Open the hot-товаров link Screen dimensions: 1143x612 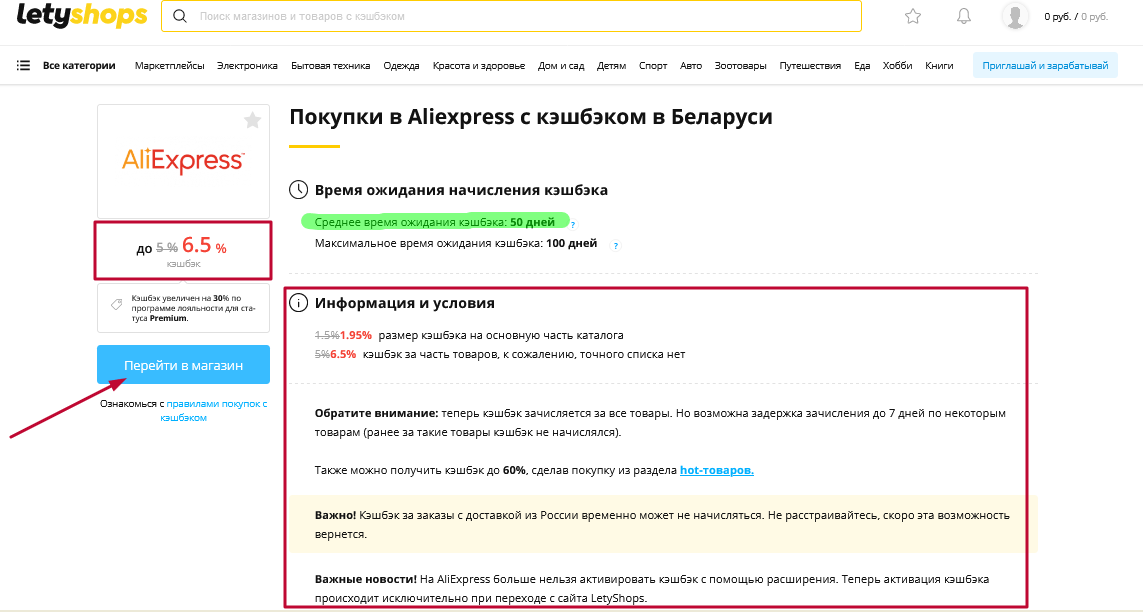point(717,471)
